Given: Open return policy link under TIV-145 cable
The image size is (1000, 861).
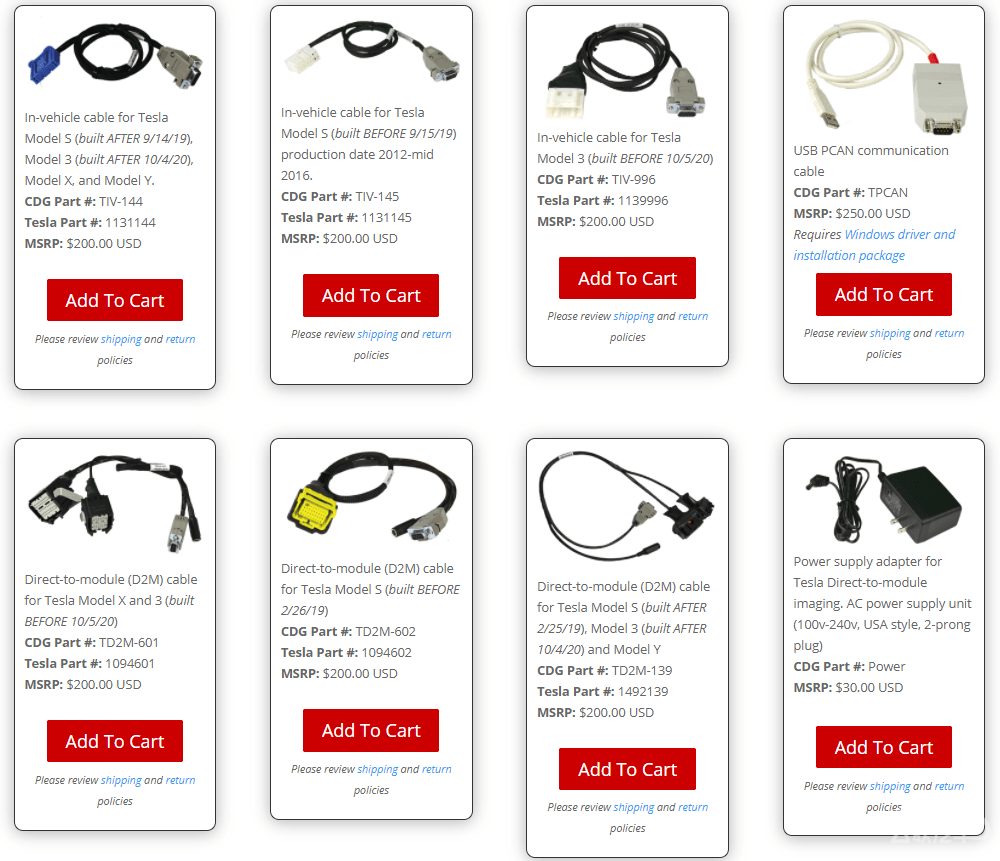Looking at the screenshot, I should 436,334.
